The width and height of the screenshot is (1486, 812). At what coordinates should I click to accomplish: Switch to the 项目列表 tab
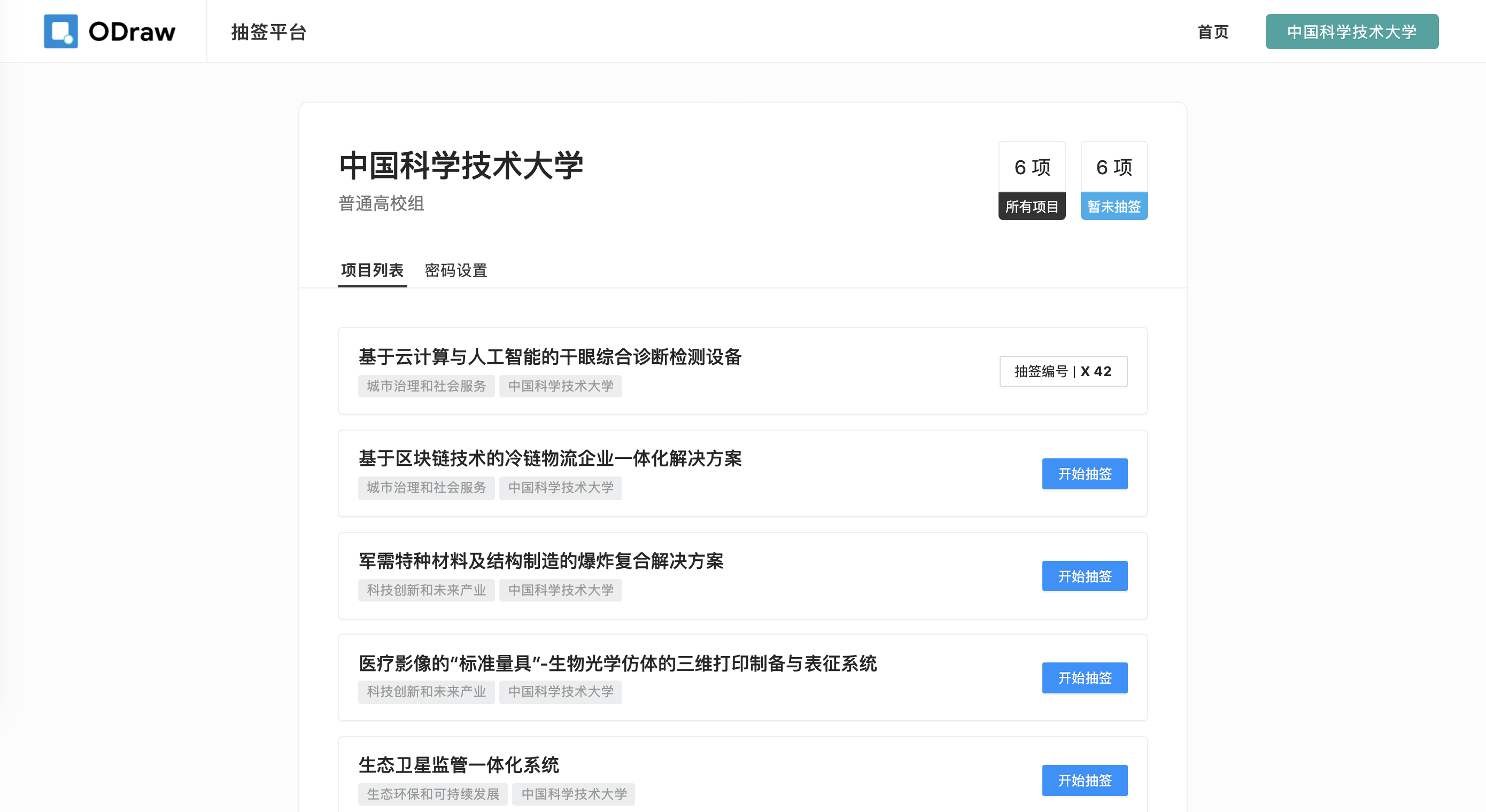pyautogui.click(x=372, y=270)
